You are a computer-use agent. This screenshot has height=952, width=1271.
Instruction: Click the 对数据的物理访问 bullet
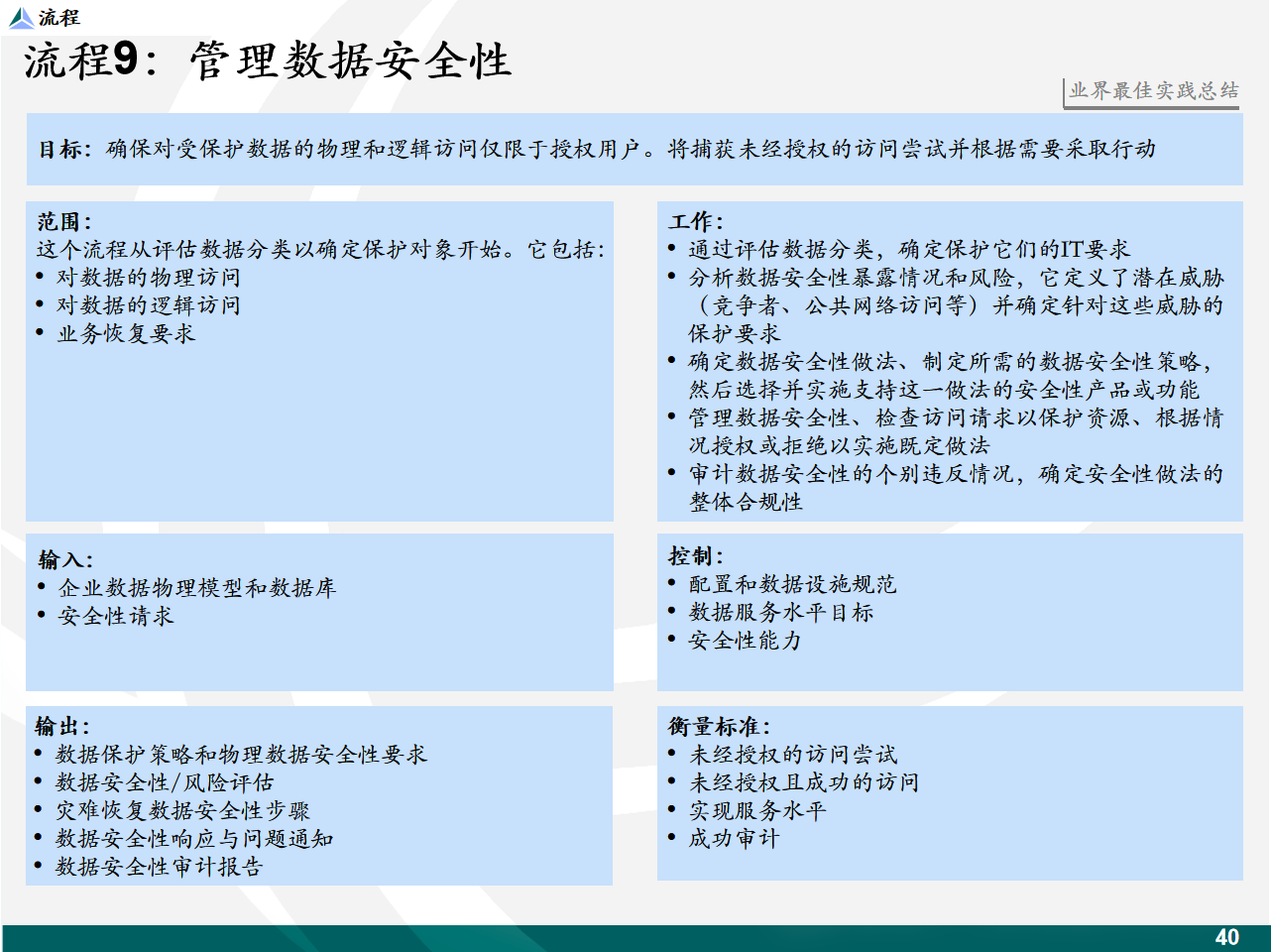148,278
